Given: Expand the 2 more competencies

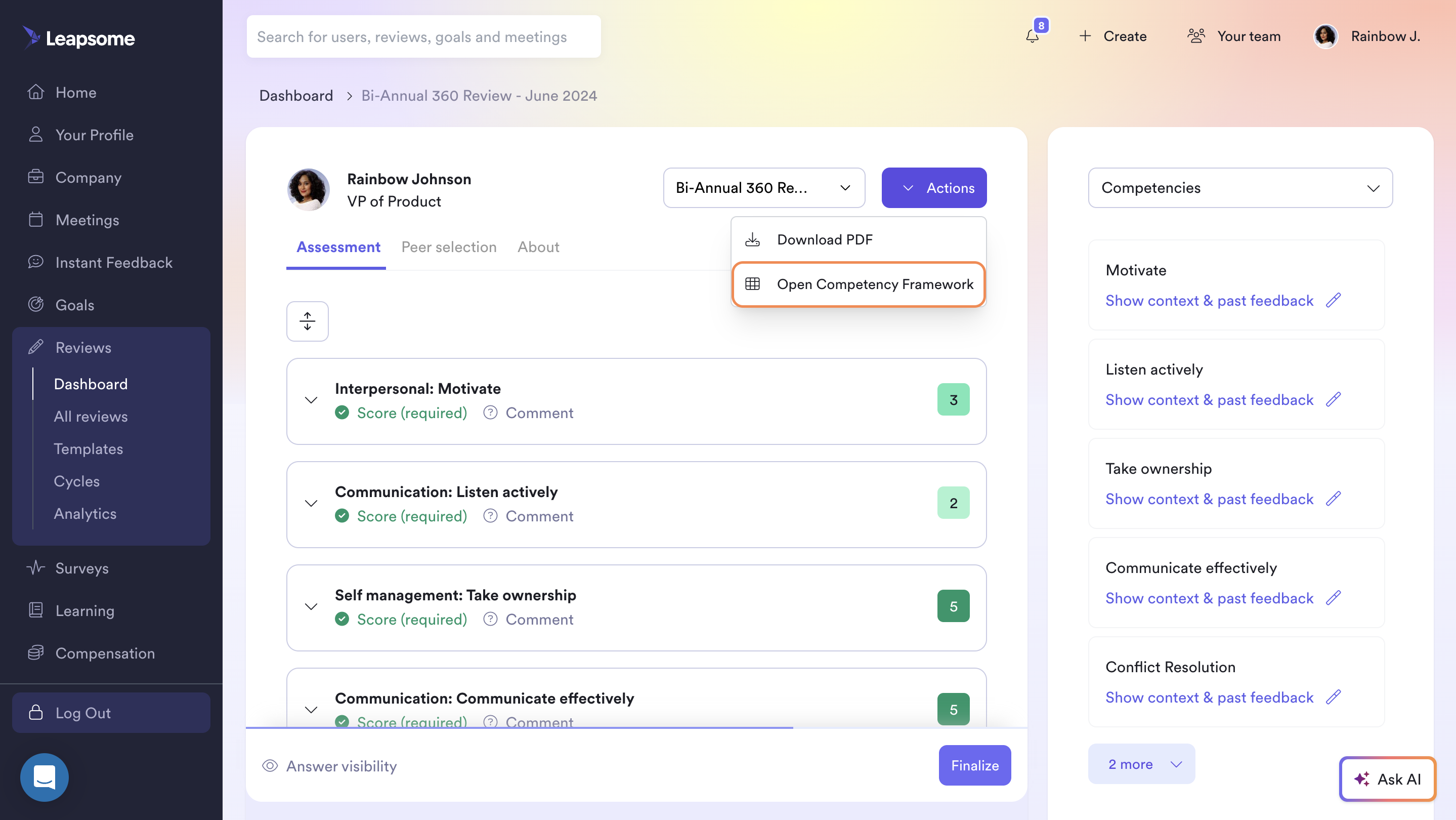Looking at the screenshot, I should (x=1141, y=764).
